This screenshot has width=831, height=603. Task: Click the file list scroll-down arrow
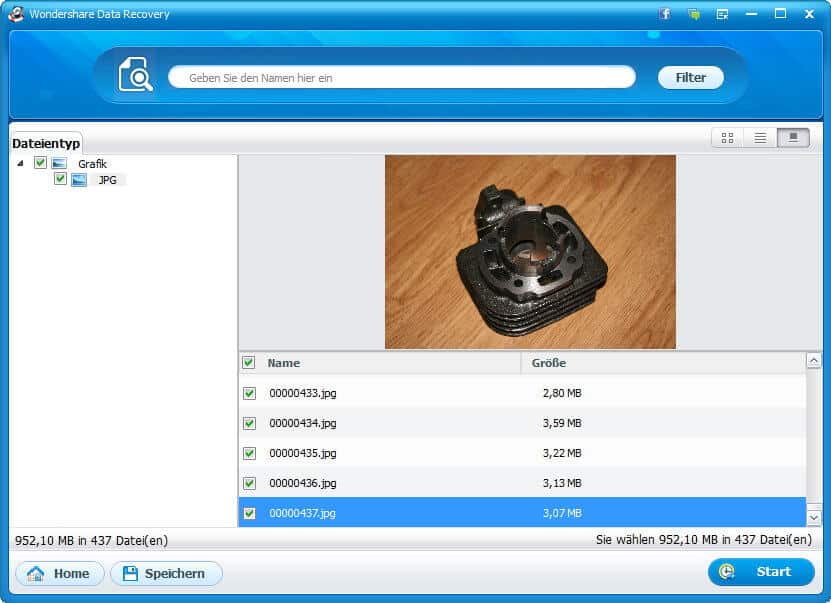coord(814,517)
